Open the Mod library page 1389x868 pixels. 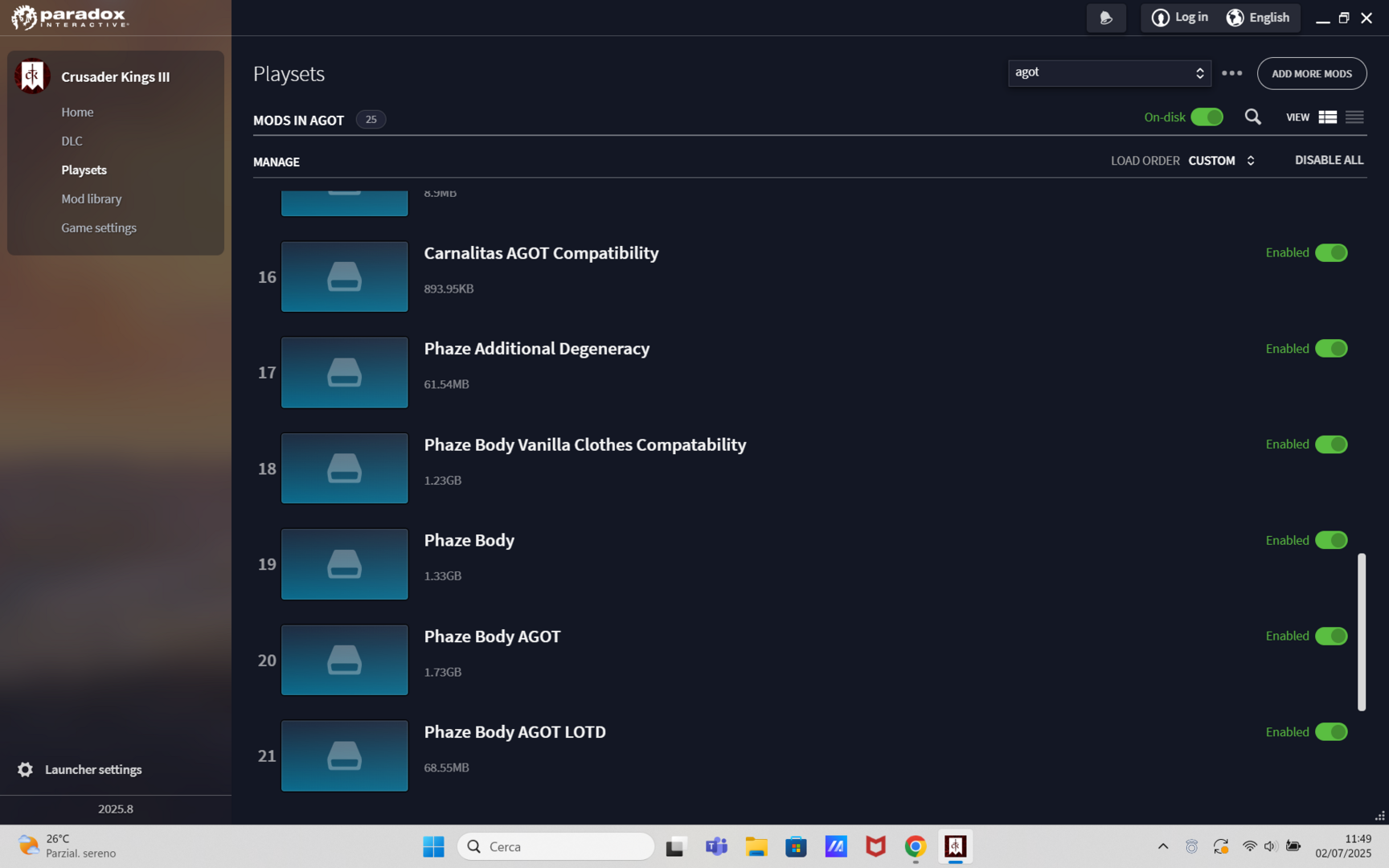(x=92, y=199)
